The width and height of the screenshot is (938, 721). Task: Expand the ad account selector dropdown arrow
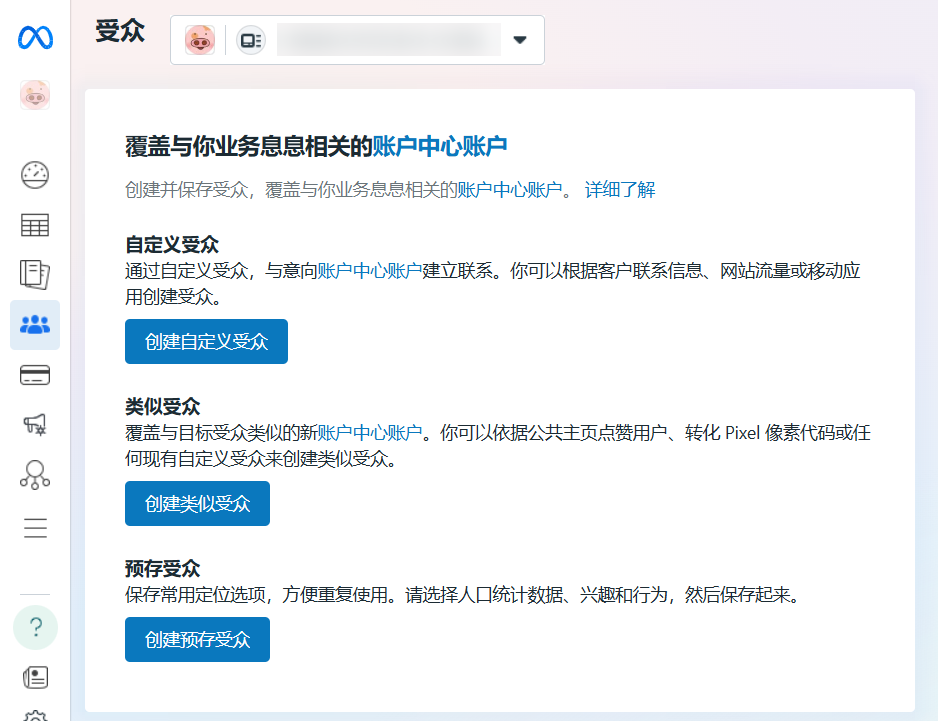519,40
